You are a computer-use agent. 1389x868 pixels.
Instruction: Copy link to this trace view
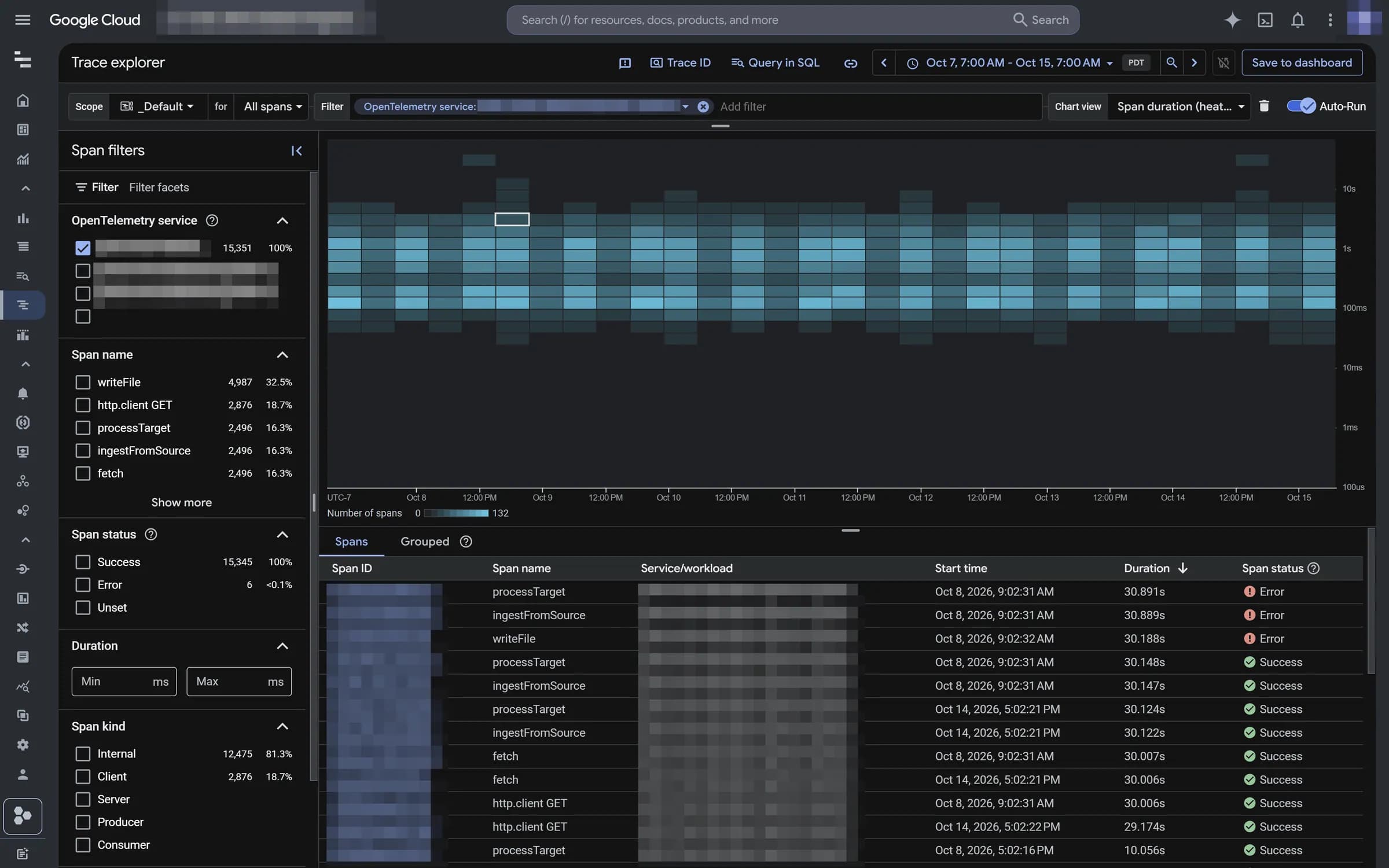click(x=850, y=62)
